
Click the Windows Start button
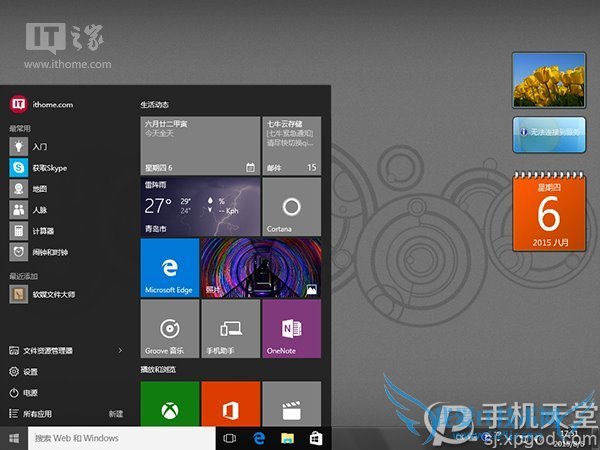14,438
